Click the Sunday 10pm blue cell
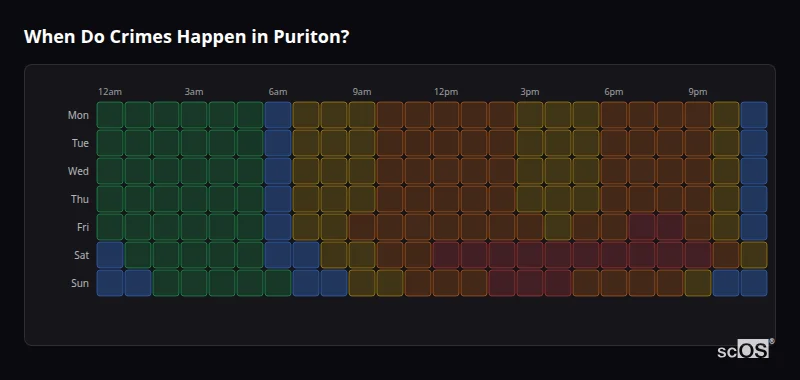 point(726,283)
